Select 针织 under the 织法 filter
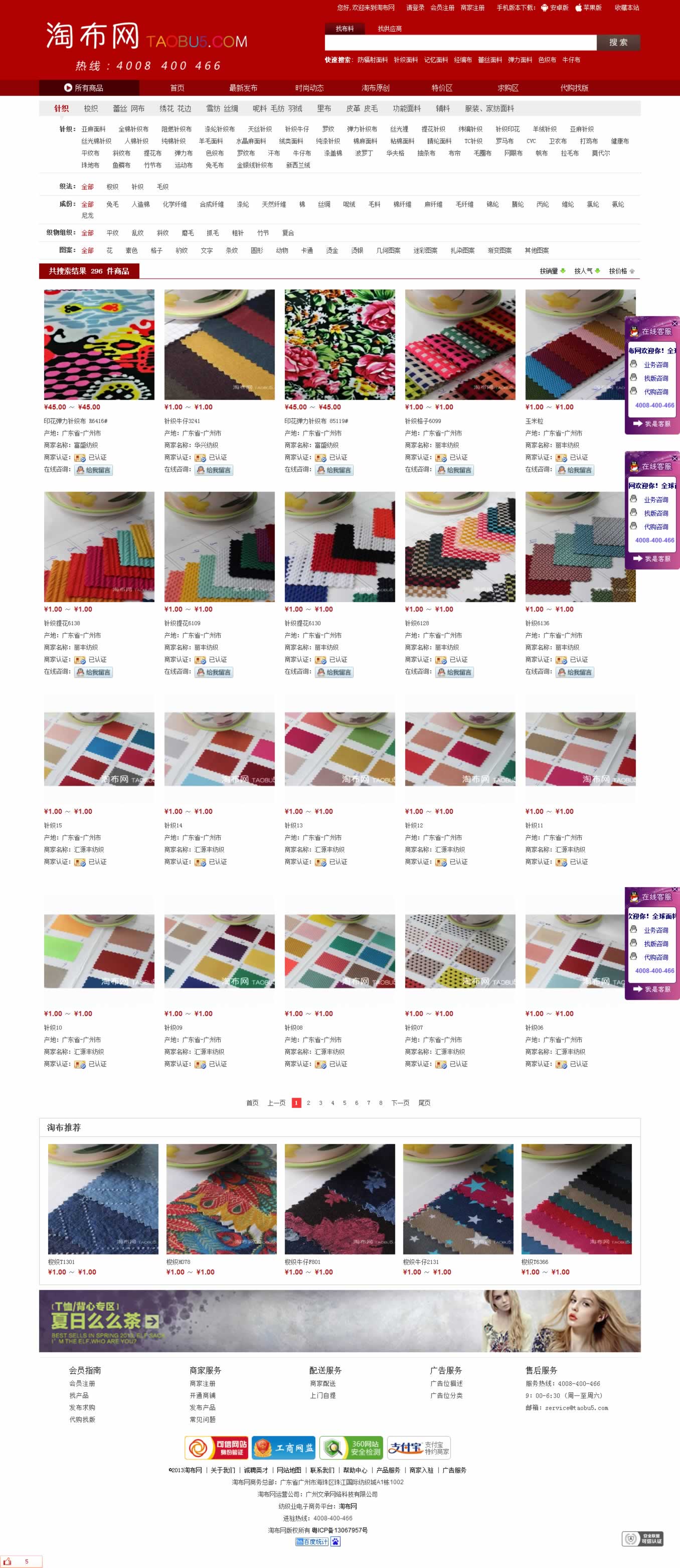The width and height of the screenshot is (680, 1568). (x=137, y=187)
